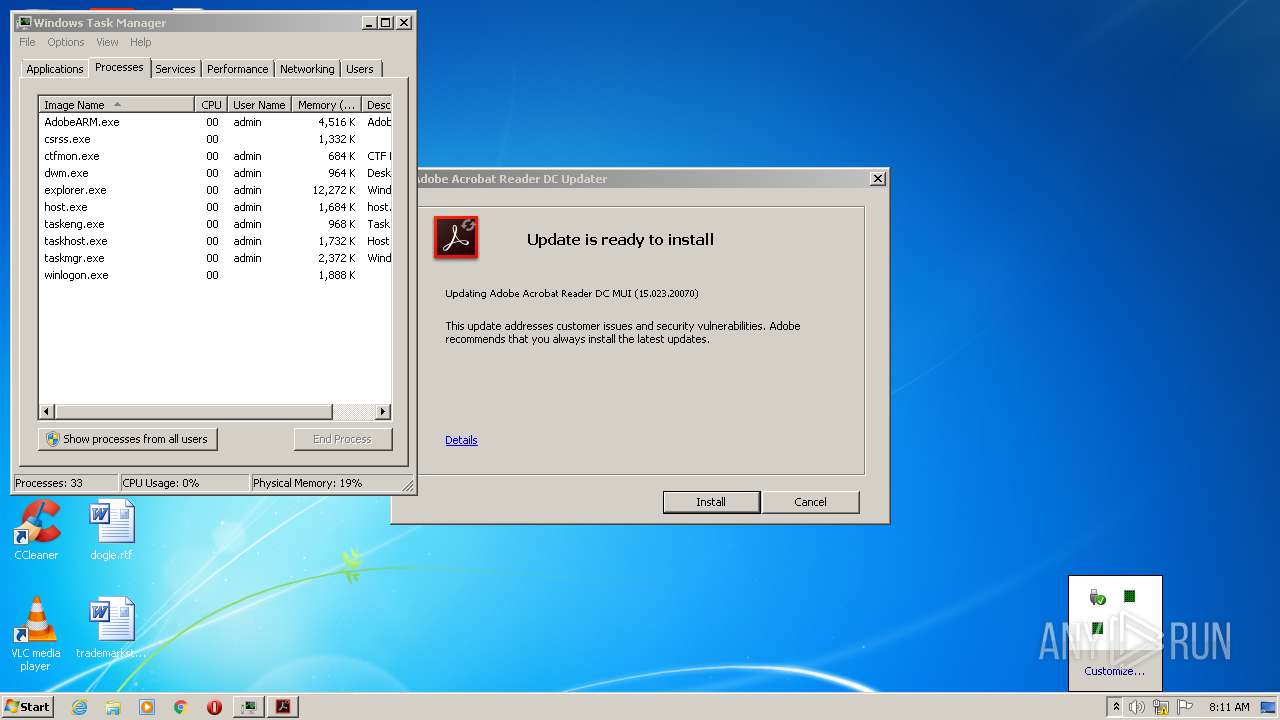Sort processes by User Name column header
Screen dimensions: 1280x720
[x=259, y=104]
